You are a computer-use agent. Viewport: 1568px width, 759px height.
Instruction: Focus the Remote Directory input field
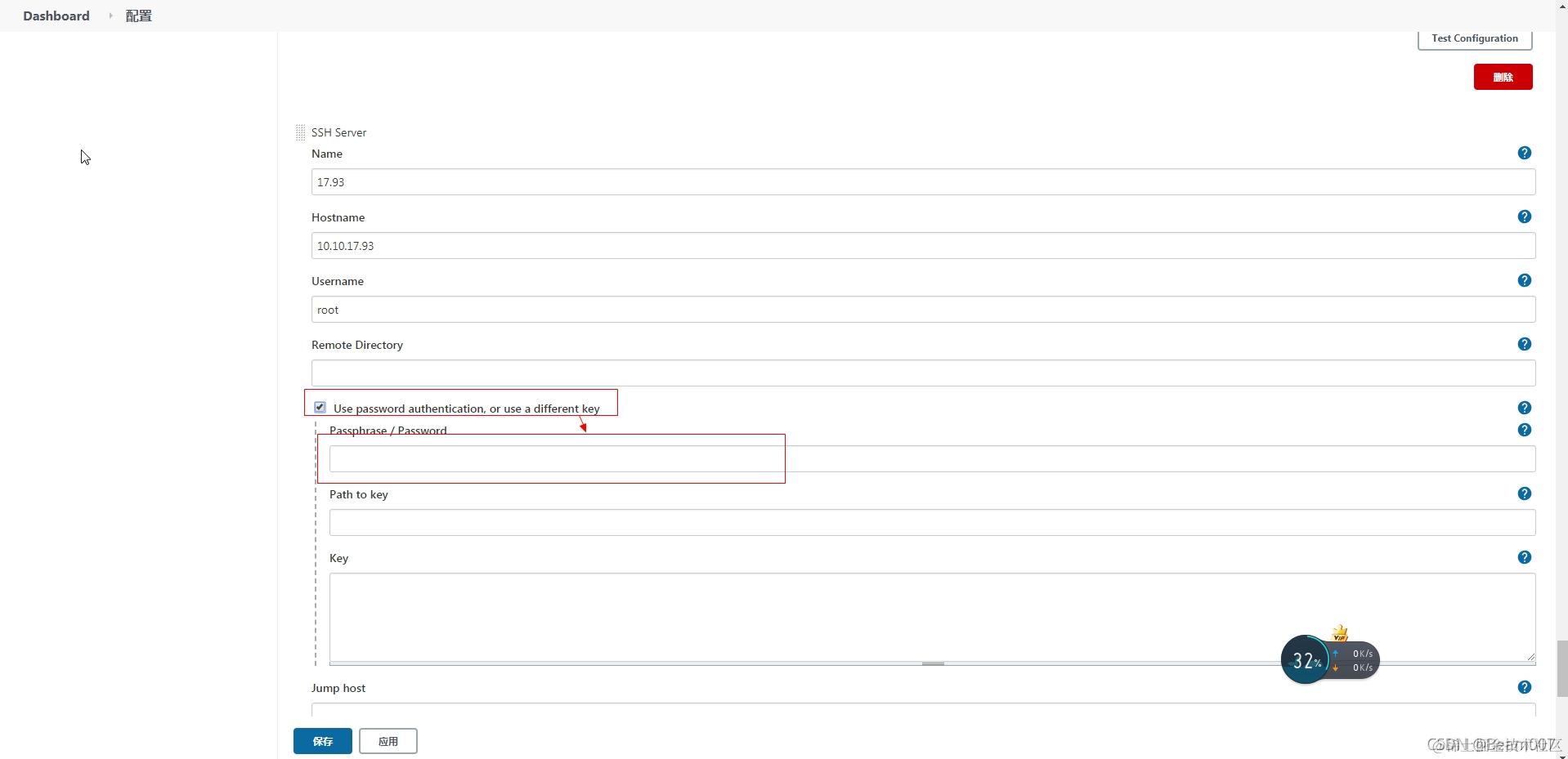coord(923,373)
